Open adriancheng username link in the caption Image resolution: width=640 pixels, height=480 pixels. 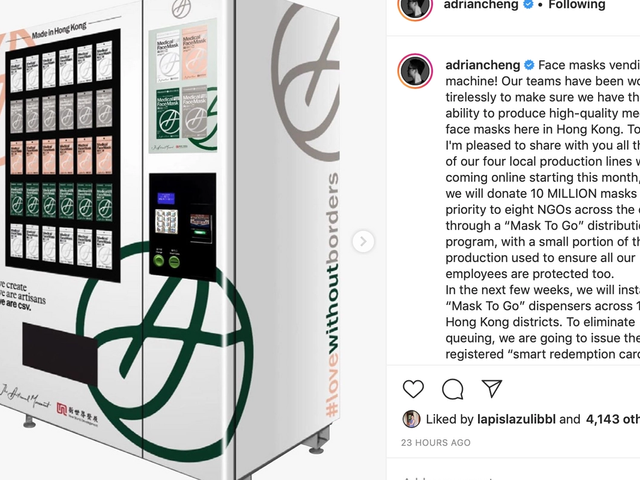click(x=483, y=65)
